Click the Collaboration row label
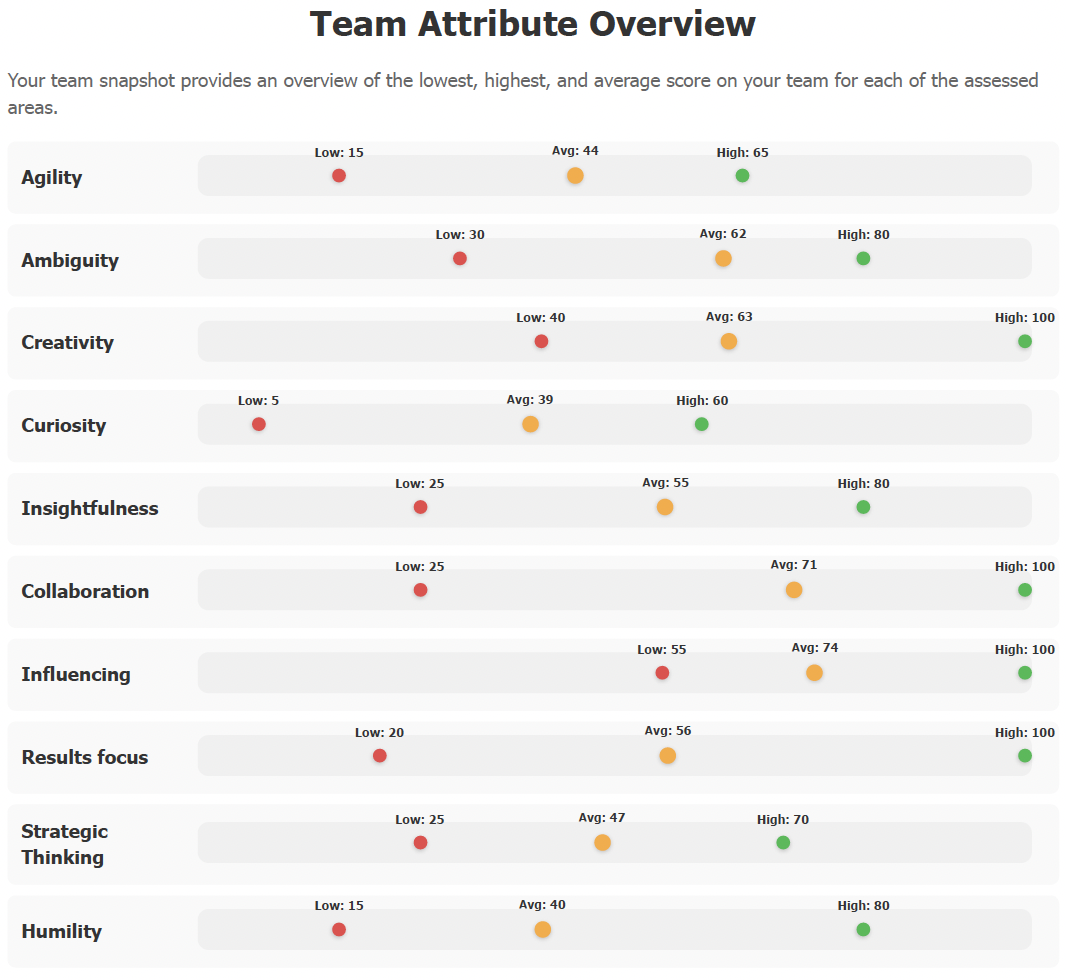This screenshot has width=1066, height=980. (85, 592)
